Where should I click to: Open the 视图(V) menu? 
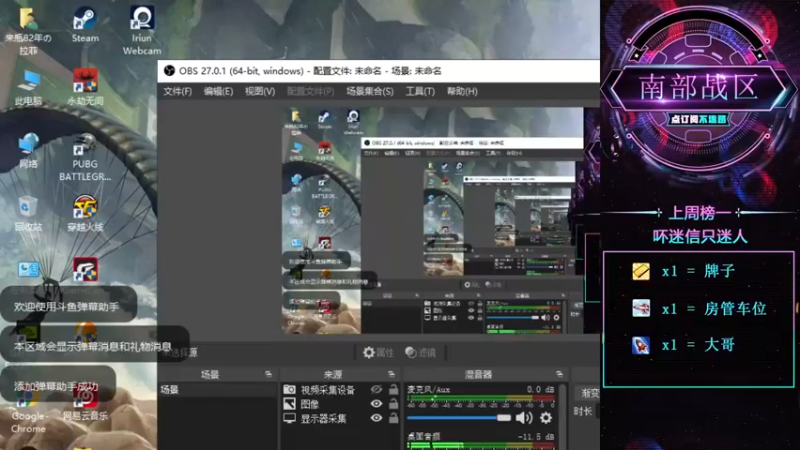260,91
